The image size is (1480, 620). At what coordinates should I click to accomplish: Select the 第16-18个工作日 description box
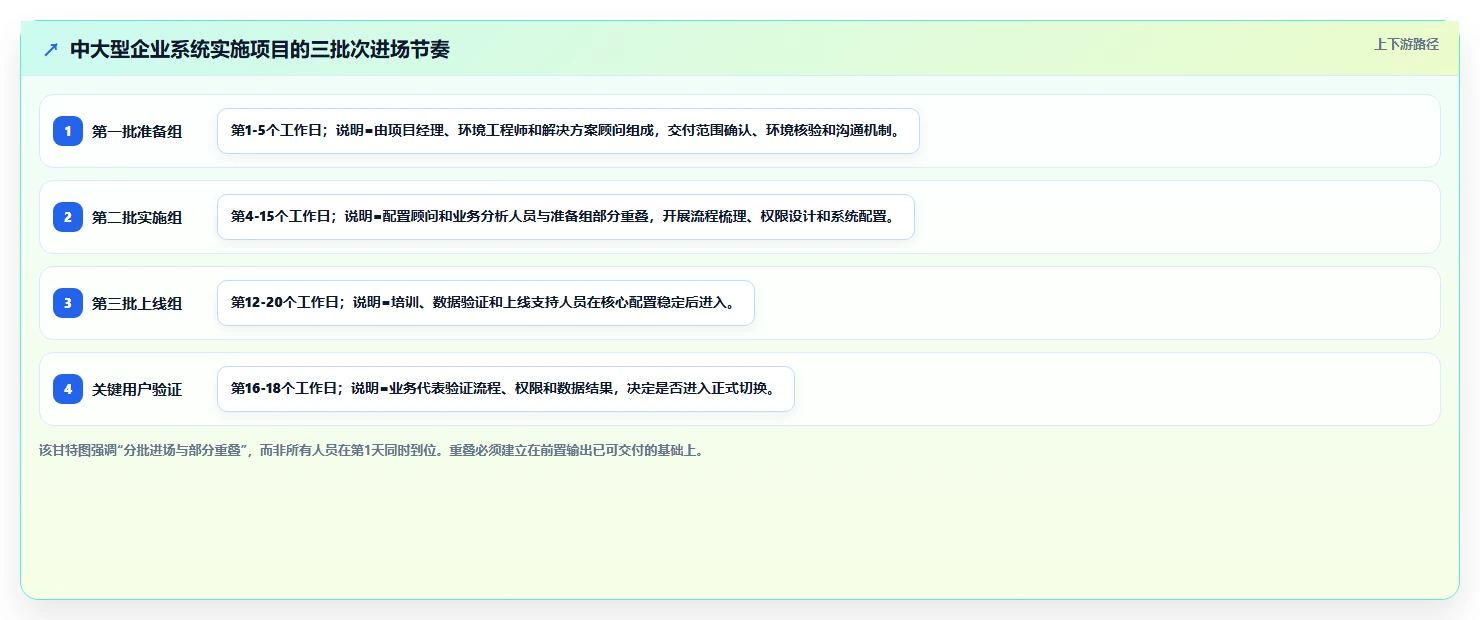(x=506, y=389)
